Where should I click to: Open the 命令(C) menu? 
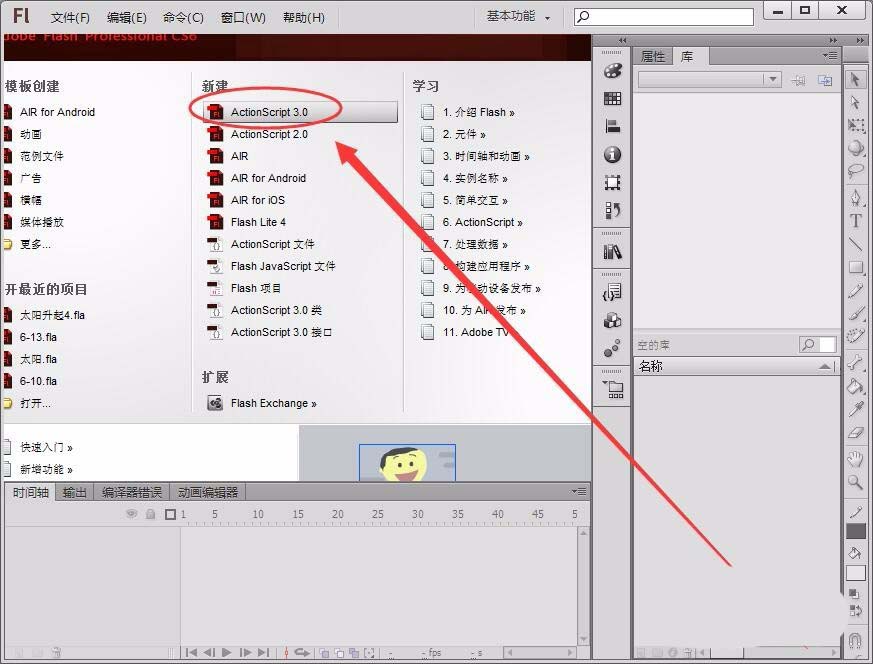[x=183, y=18]
